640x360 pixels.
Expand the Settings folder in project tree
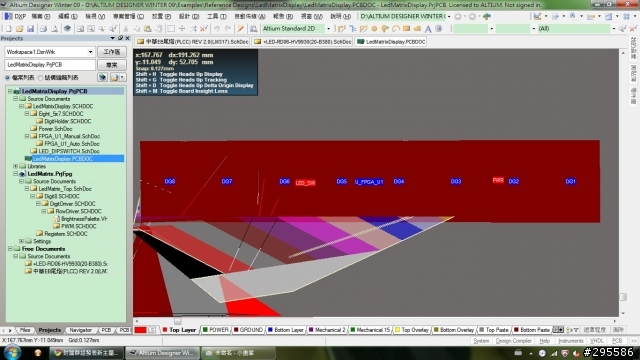[21, 241]
